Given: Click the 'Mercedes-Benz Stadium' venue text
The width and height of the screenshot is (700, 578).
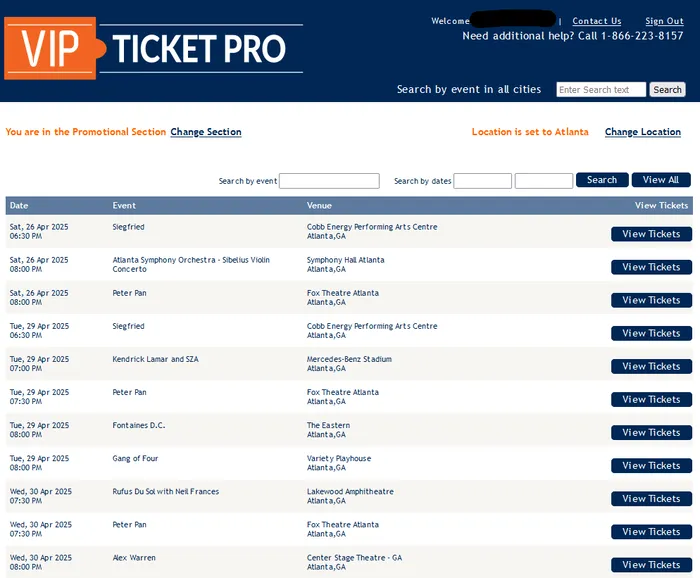Looking at the screenshot, I should 349,359.
